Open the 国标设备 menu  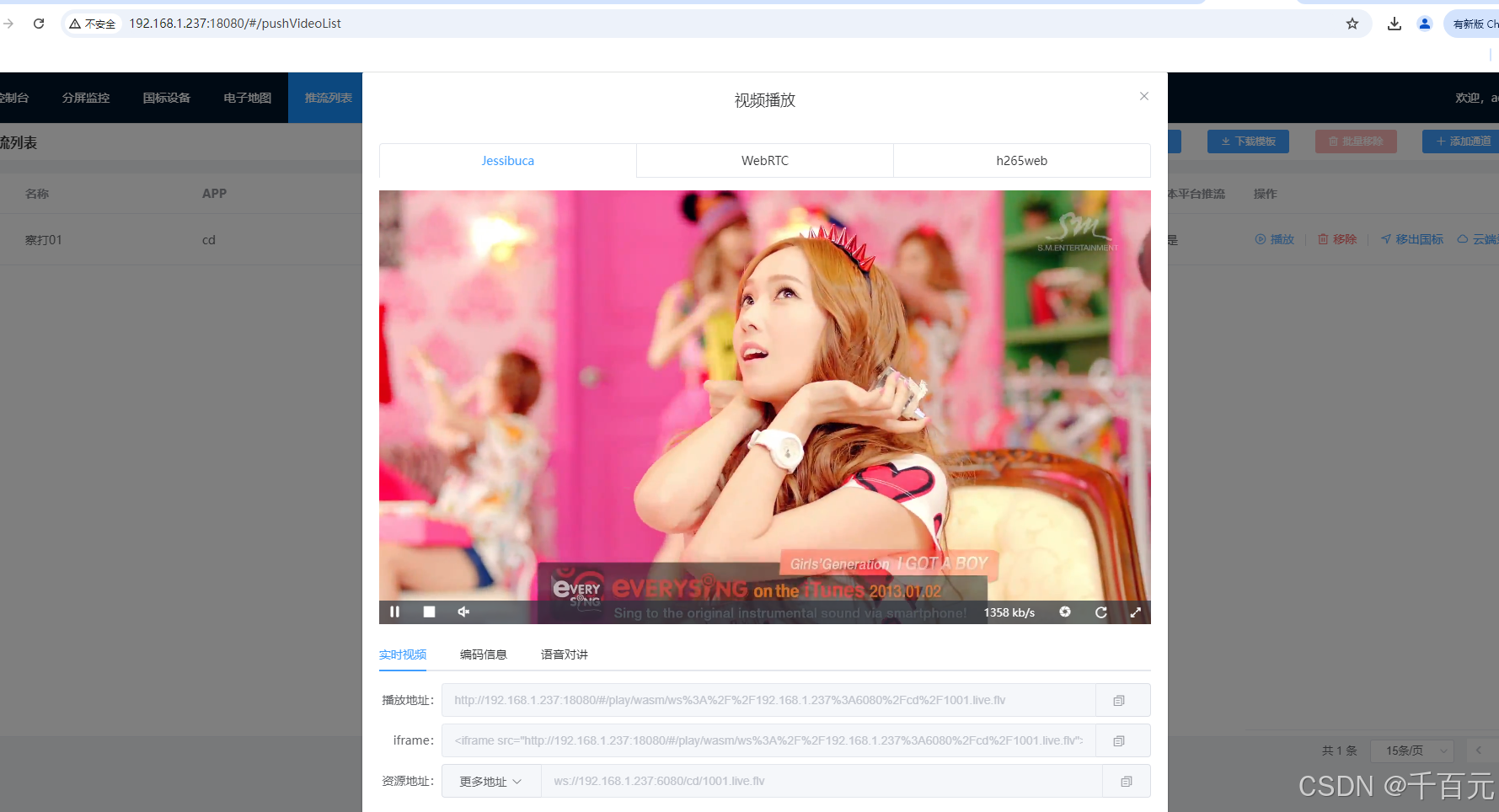click(167, 98)
